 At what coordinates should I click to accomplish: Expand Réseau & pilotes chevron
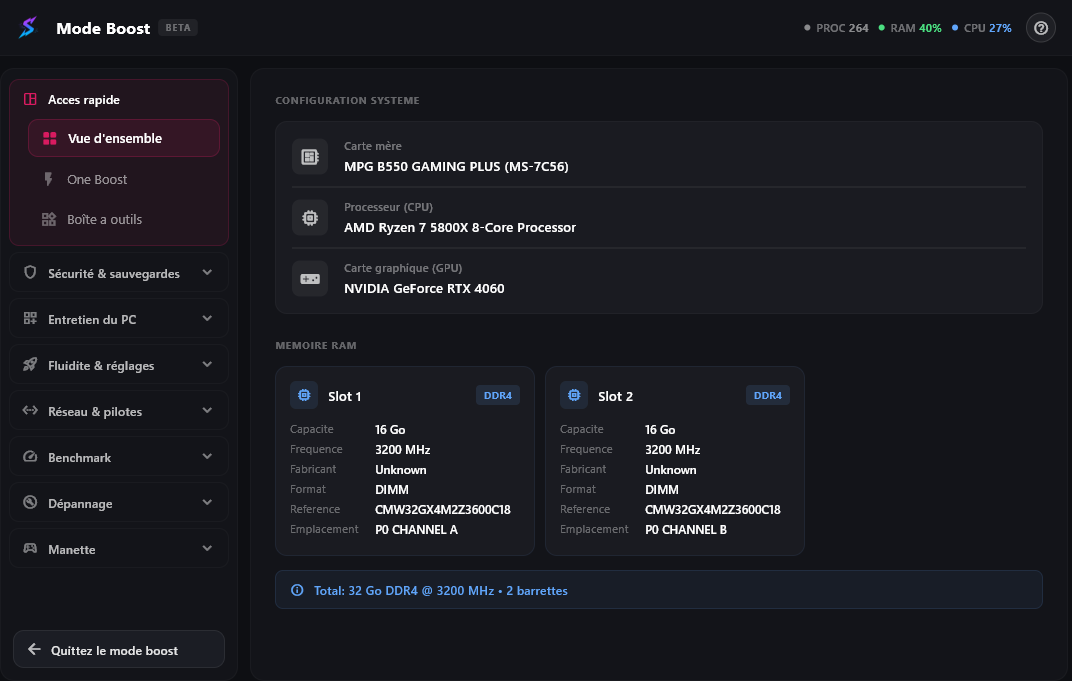tap(207, 410)
